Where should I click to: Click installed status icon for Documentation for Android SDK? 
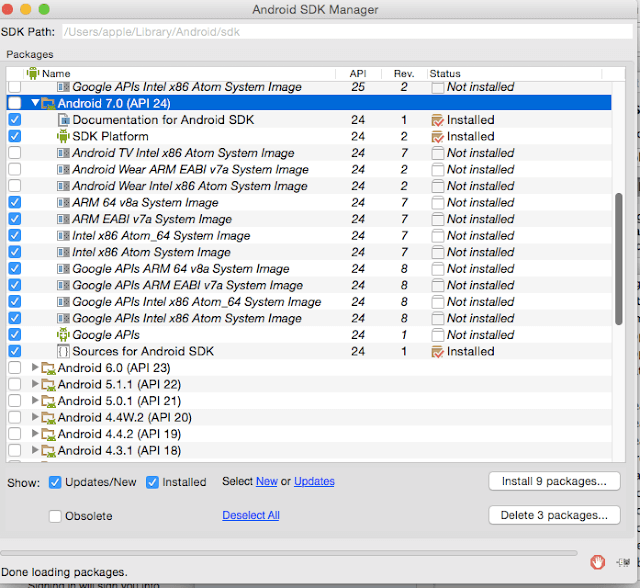[437, 120]
